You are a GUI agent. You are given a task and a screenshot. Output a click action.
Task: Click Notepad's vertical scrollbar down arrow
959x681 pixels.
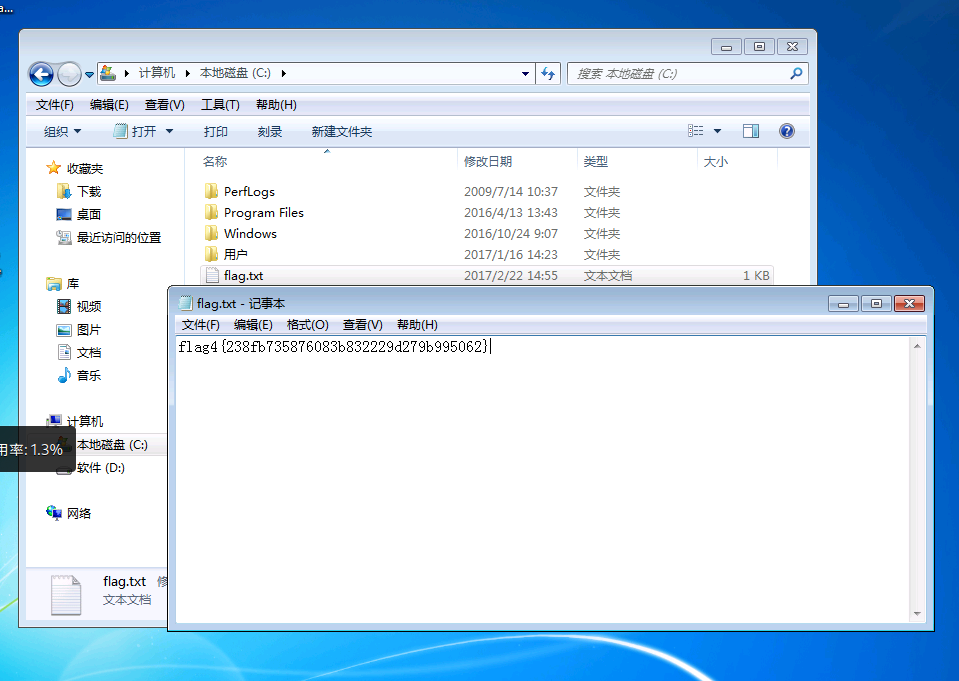(917, 614)
